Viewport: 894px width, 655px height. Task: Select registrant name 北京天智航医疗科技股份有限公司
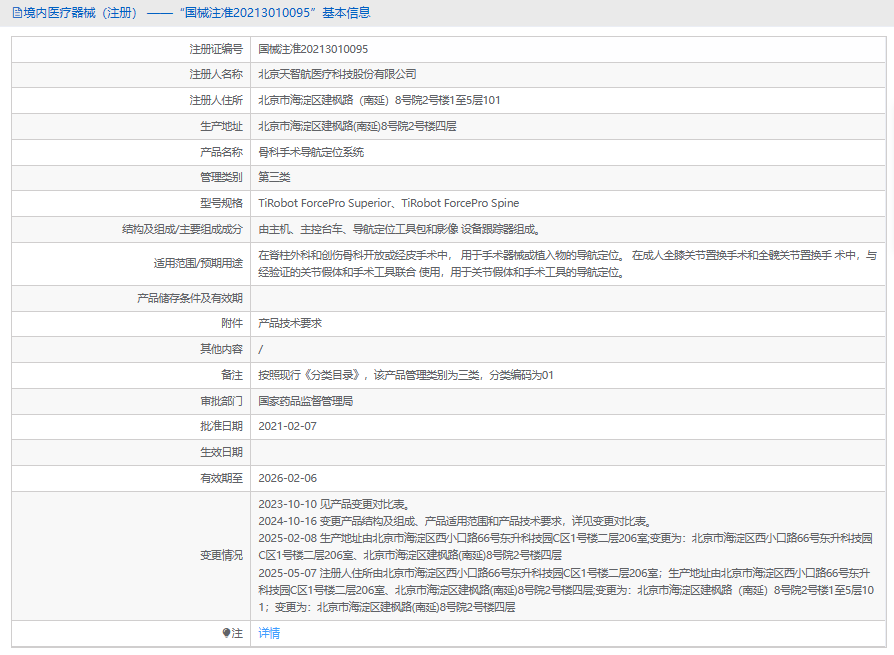[337, 74]
